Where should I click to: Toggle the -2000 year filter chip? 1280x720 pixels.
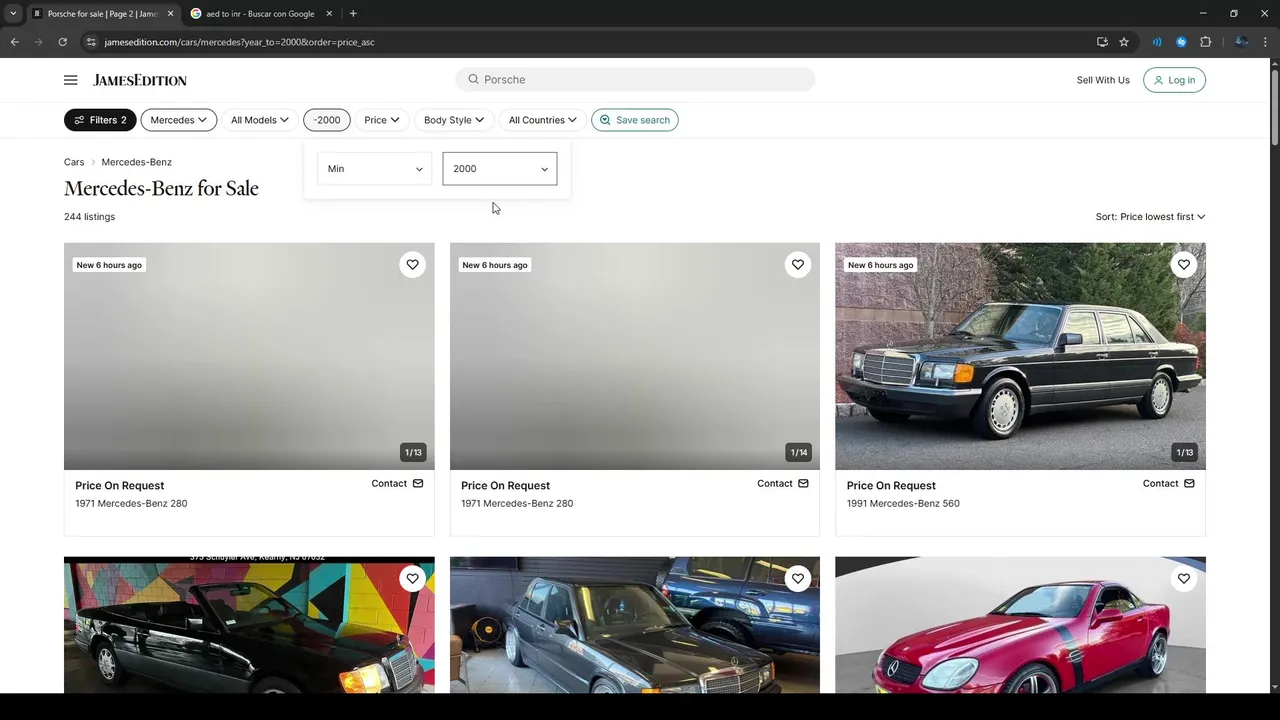327,120
